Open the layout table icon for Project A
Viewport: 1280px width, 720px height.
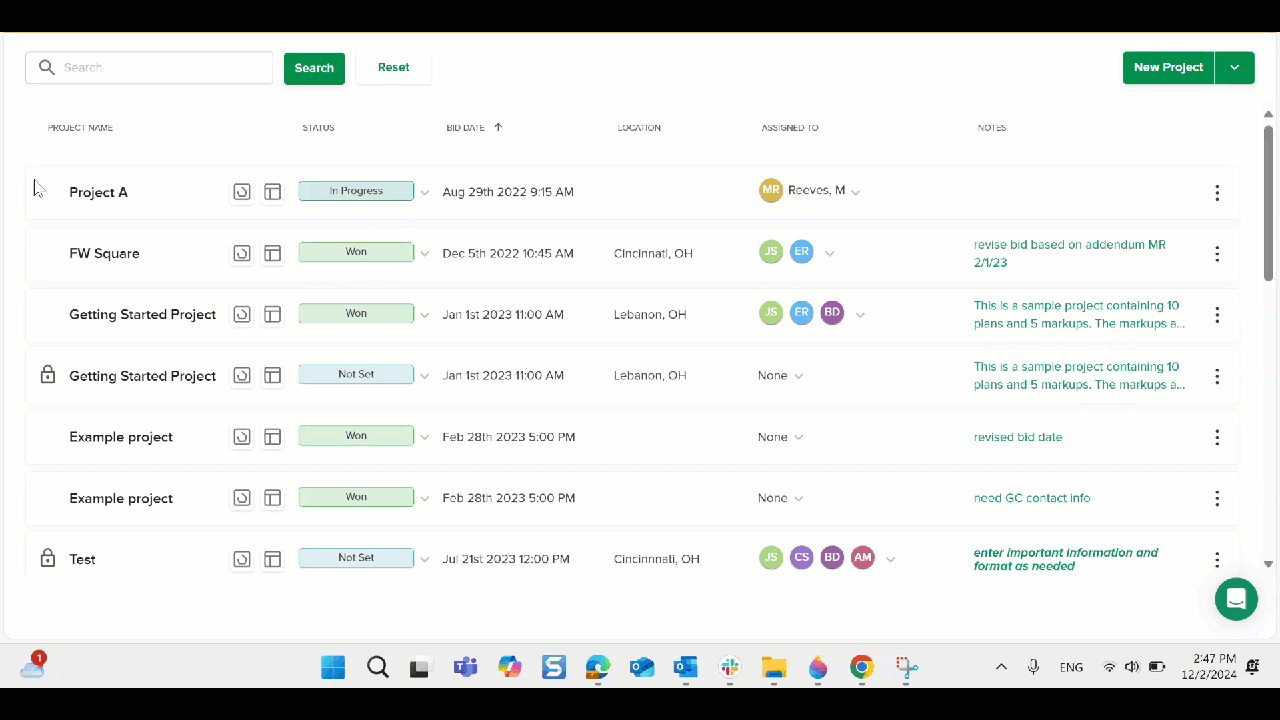[272, 192]
